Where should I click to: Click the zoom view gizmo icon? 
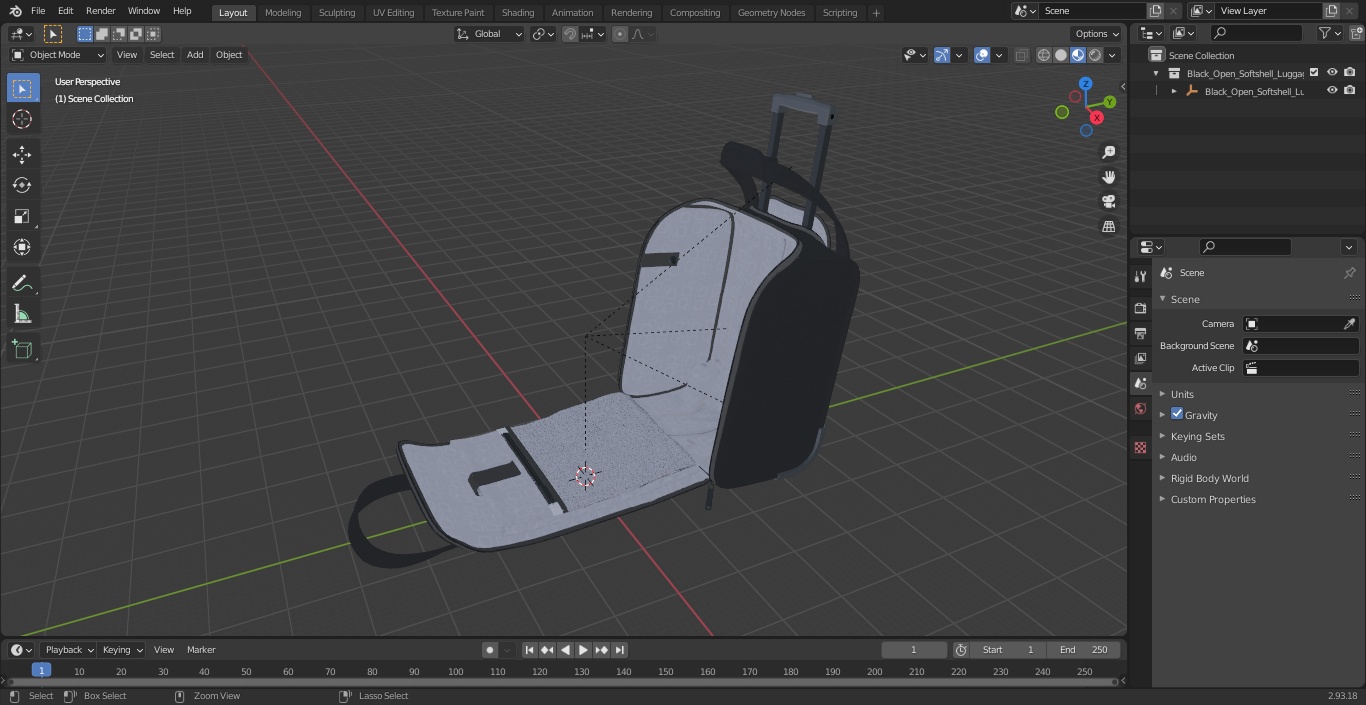(x=1109, y=152)
